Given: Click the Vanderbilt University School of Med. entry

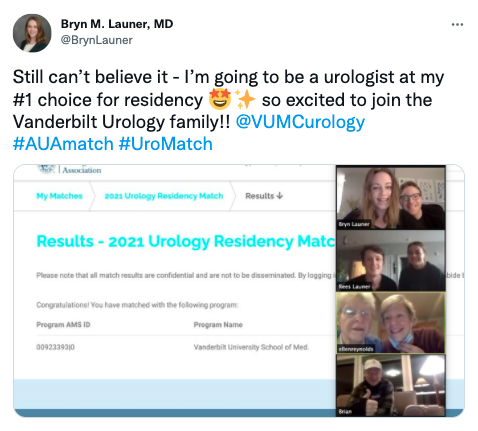Looking at the screenshot, I should 251,347.
